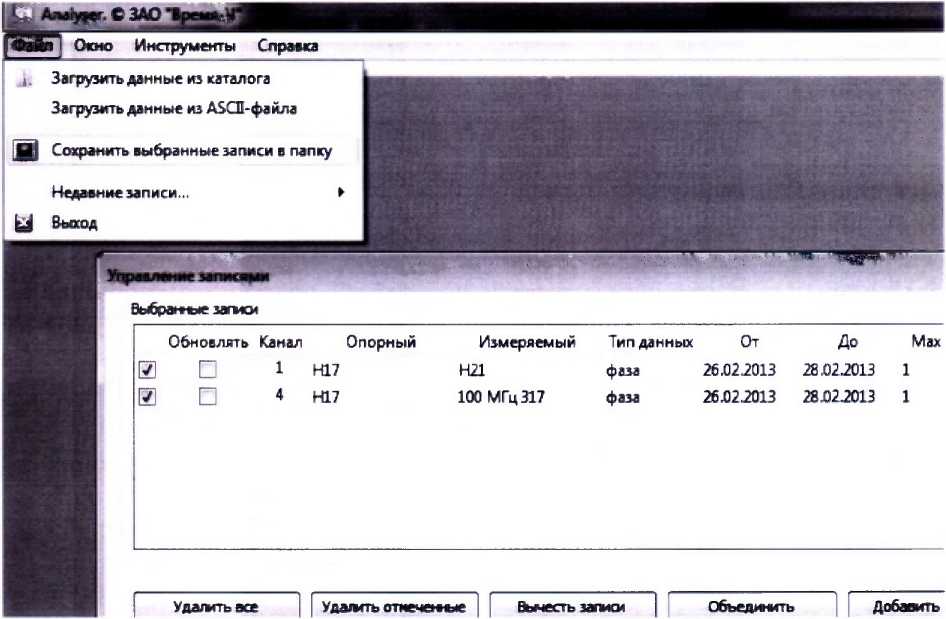Click 28.02.2013 in the 100 МГц 317 record
This screenshot has height=619, width=946.
coord(839,396)
